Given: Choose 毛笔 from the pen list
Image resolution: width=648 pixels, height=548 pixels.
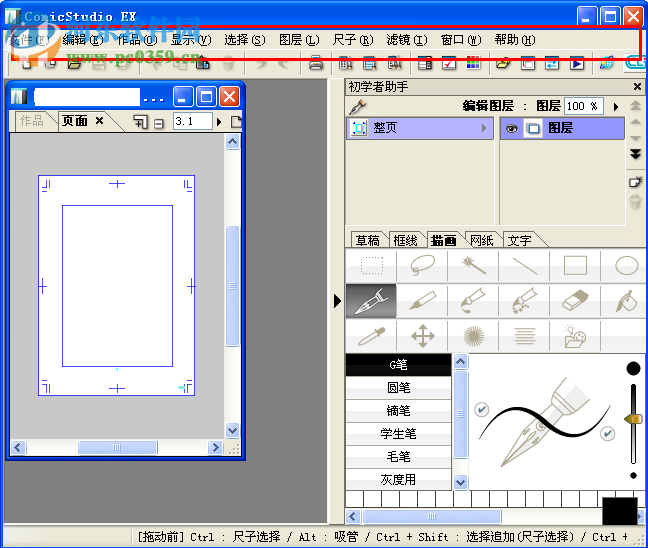Looking at the screenshot, I should (x=398, y=457).
